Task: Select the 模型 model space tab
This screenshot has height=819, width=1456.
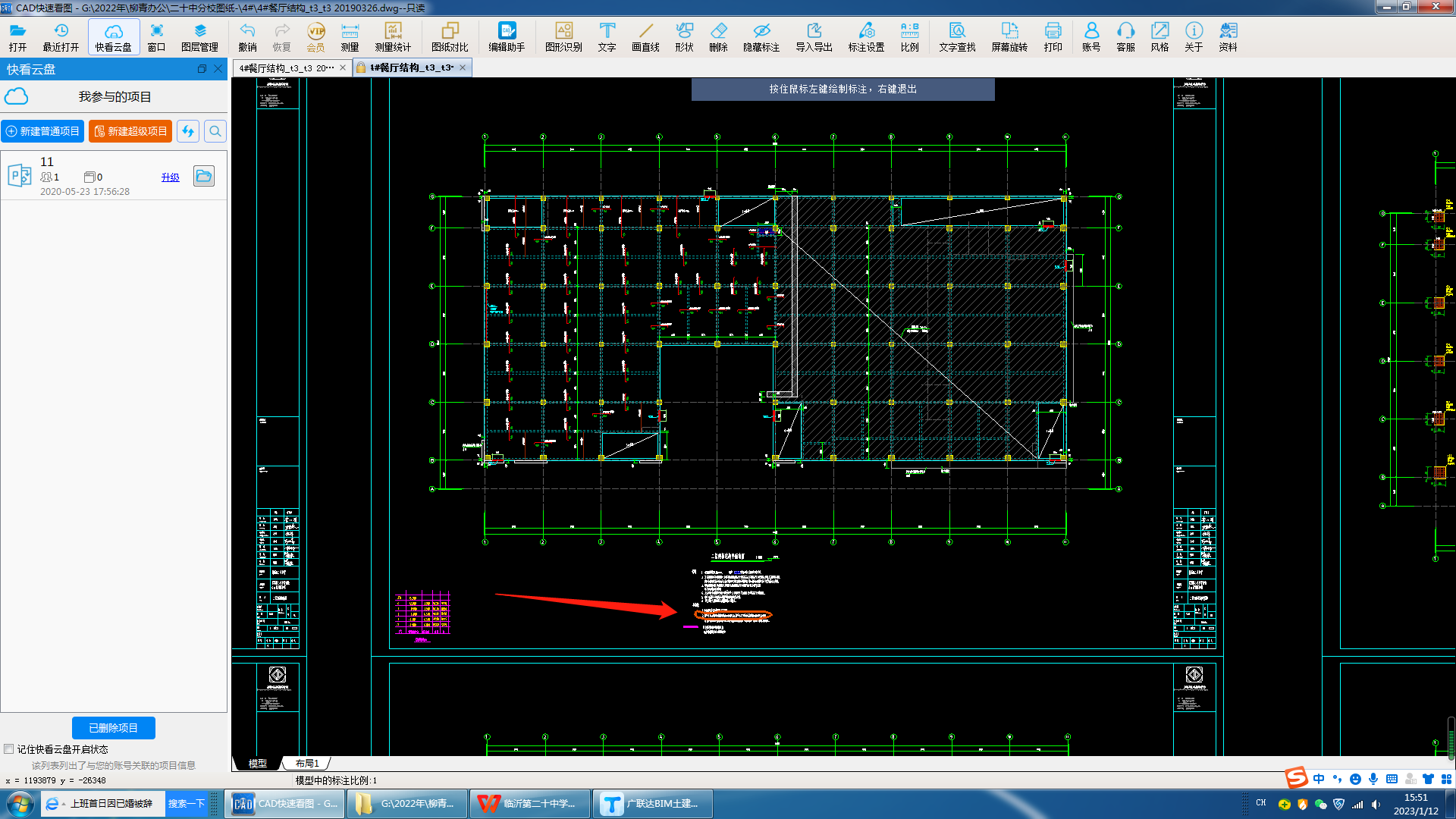Action: (x=258, y=763)
